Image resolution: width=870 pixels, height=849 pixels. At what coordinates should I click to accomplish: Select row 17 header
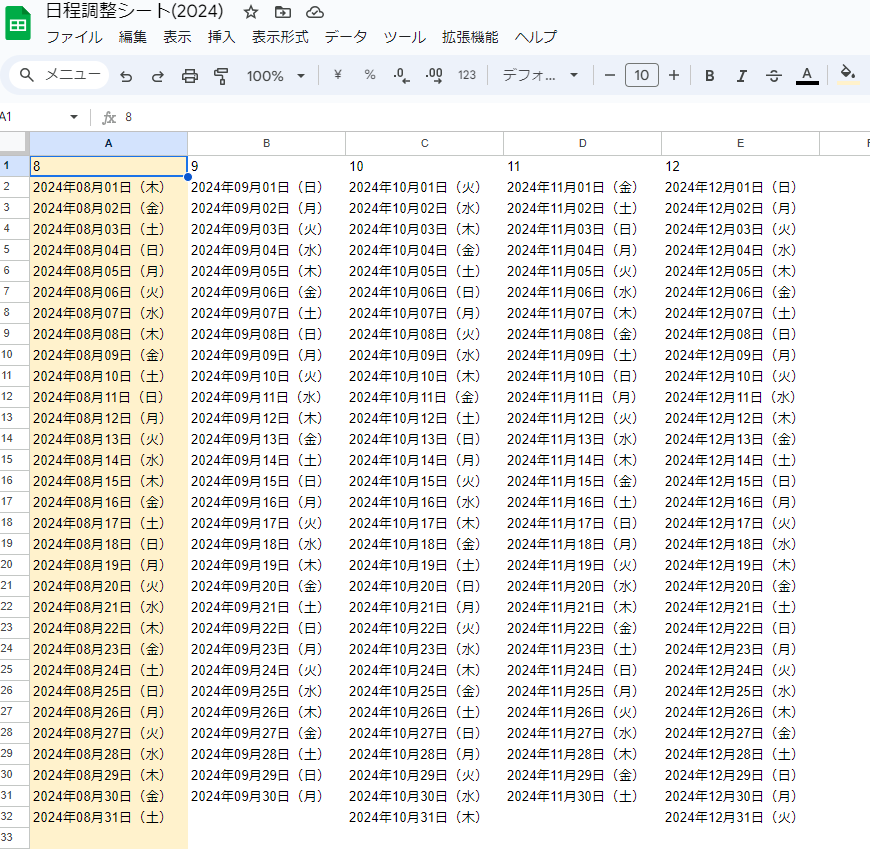click(x=14, y=502)
